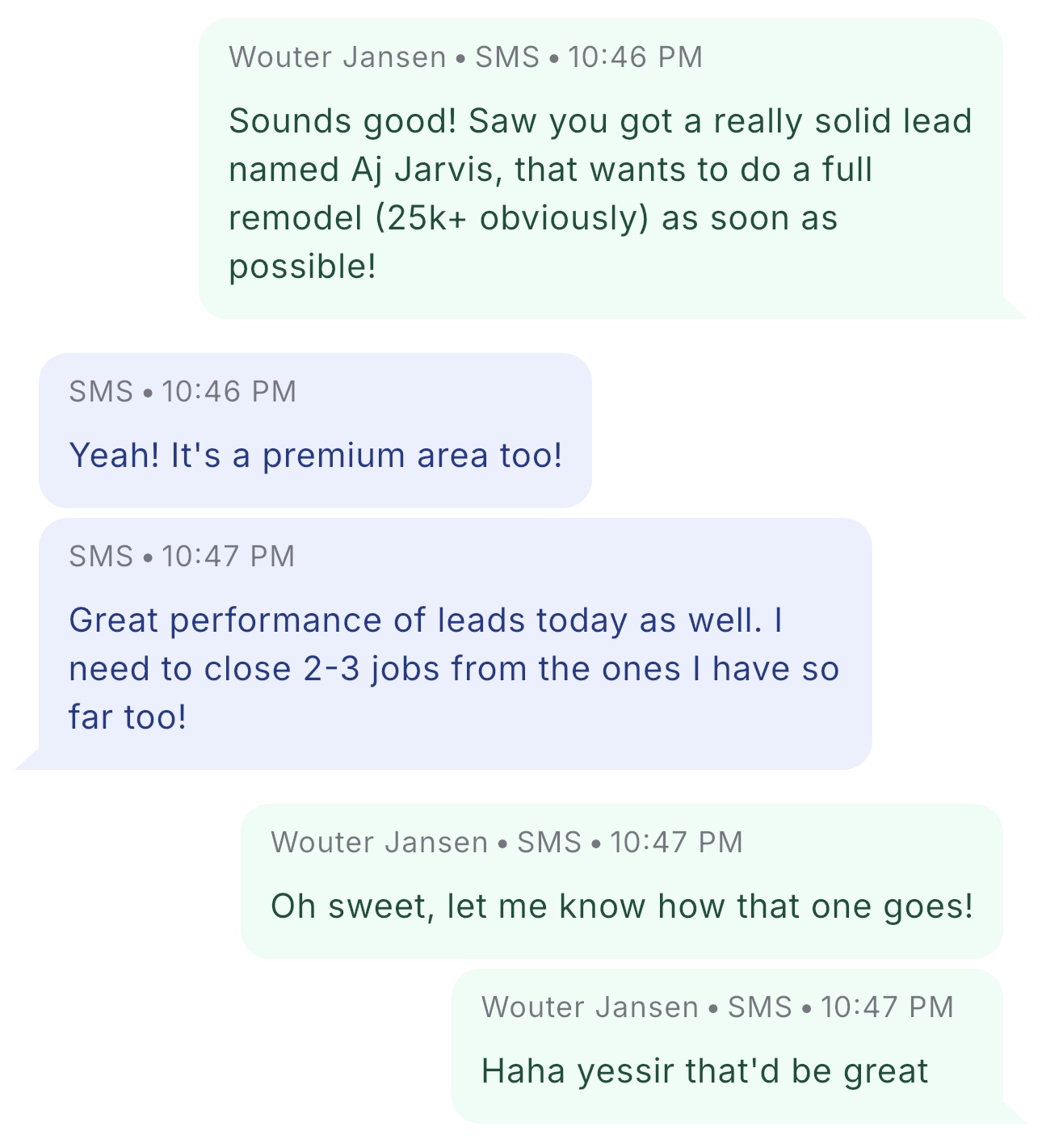Select the "Yeah! It's a premium area too!" message
This screenshot has width=1042, height=1148.
click(x=315, y=455)
